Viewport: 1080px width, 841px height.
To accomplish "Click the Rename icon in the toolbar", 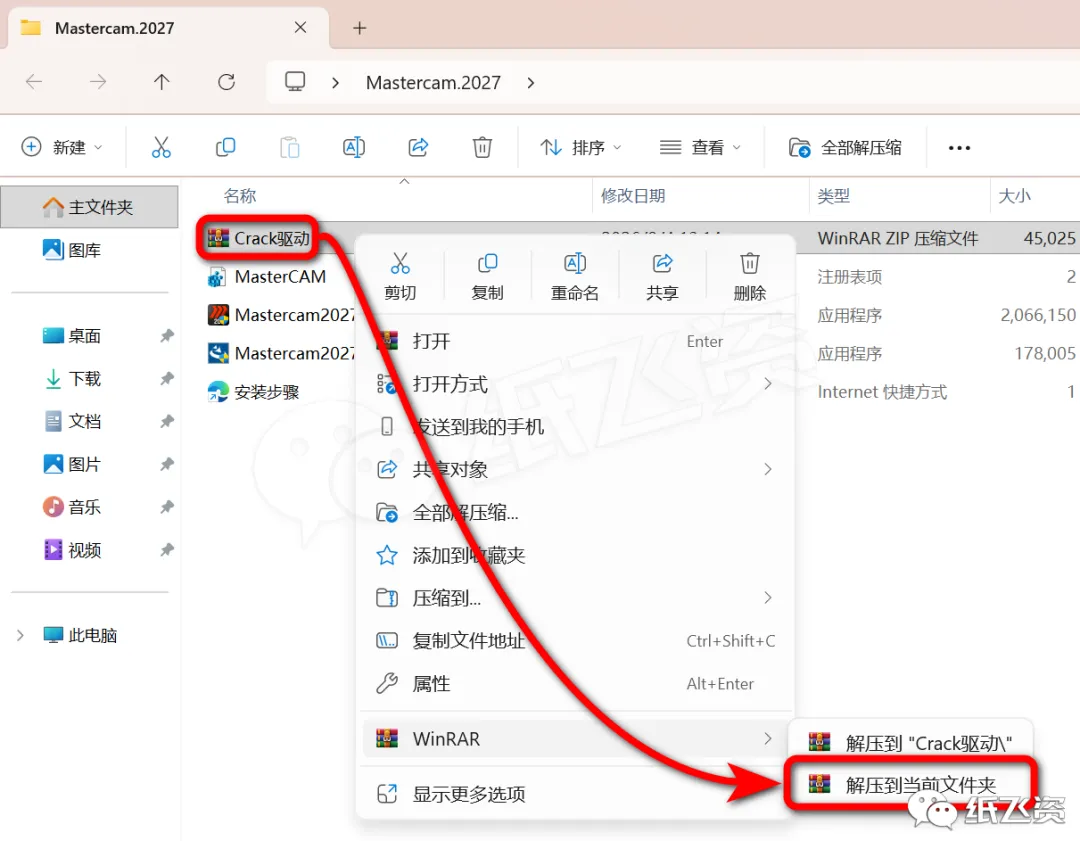I will [354, 147].
